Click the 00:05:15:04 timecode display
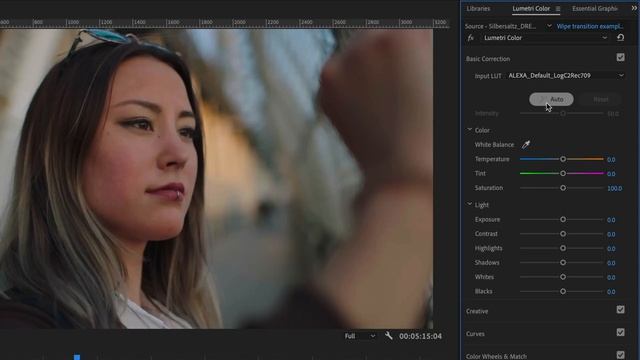This screenshot has width=640, height=360. [x=420, y=336]
